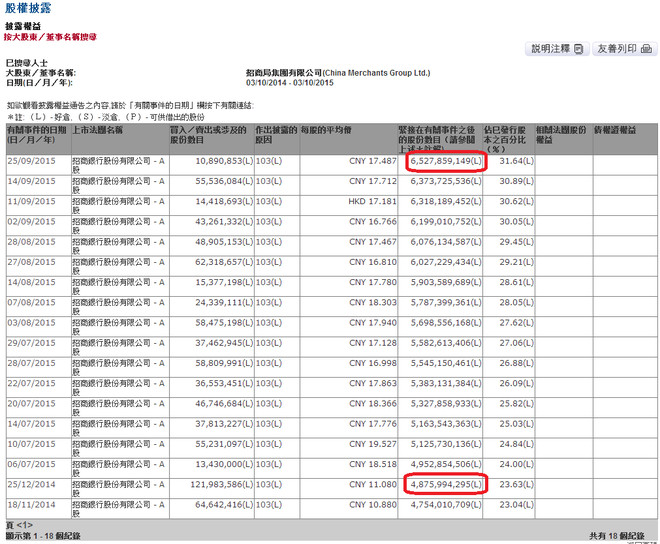Open the 18/11/2014 event date link
This screenshot has width=660, height=544.
[x=31, y=504]
